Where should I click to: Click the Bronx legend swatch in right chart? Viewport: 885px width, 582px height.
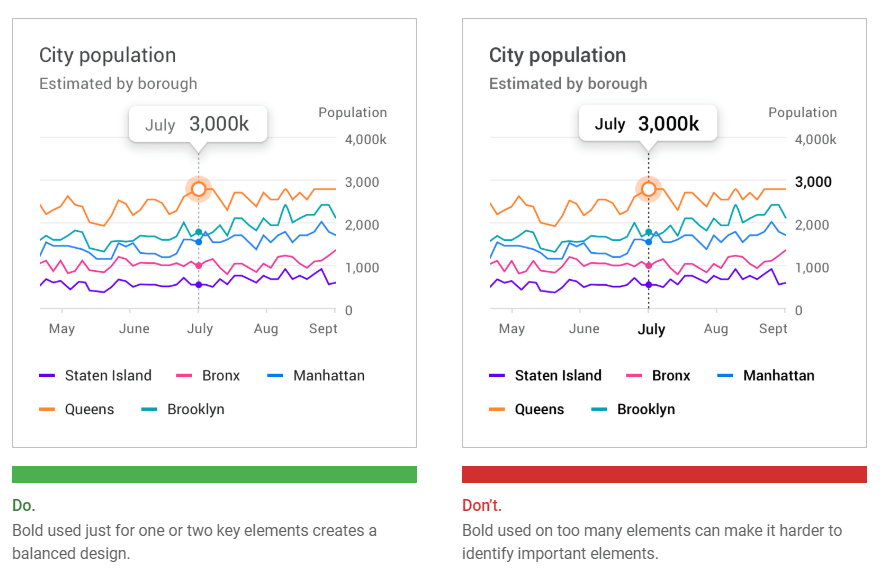pyautogui.click(x=634, y=376)
